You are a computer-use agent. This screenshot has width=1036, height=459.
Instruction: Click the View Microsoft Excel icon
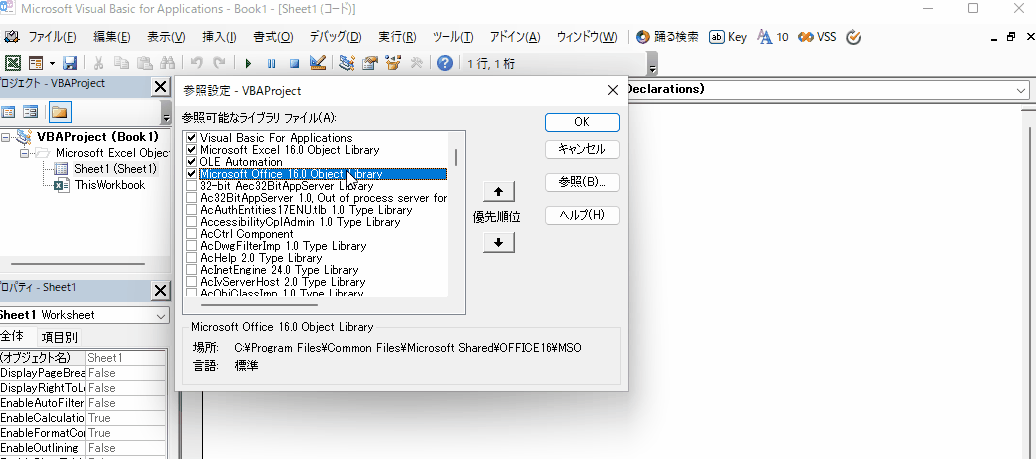coord(13,63)
